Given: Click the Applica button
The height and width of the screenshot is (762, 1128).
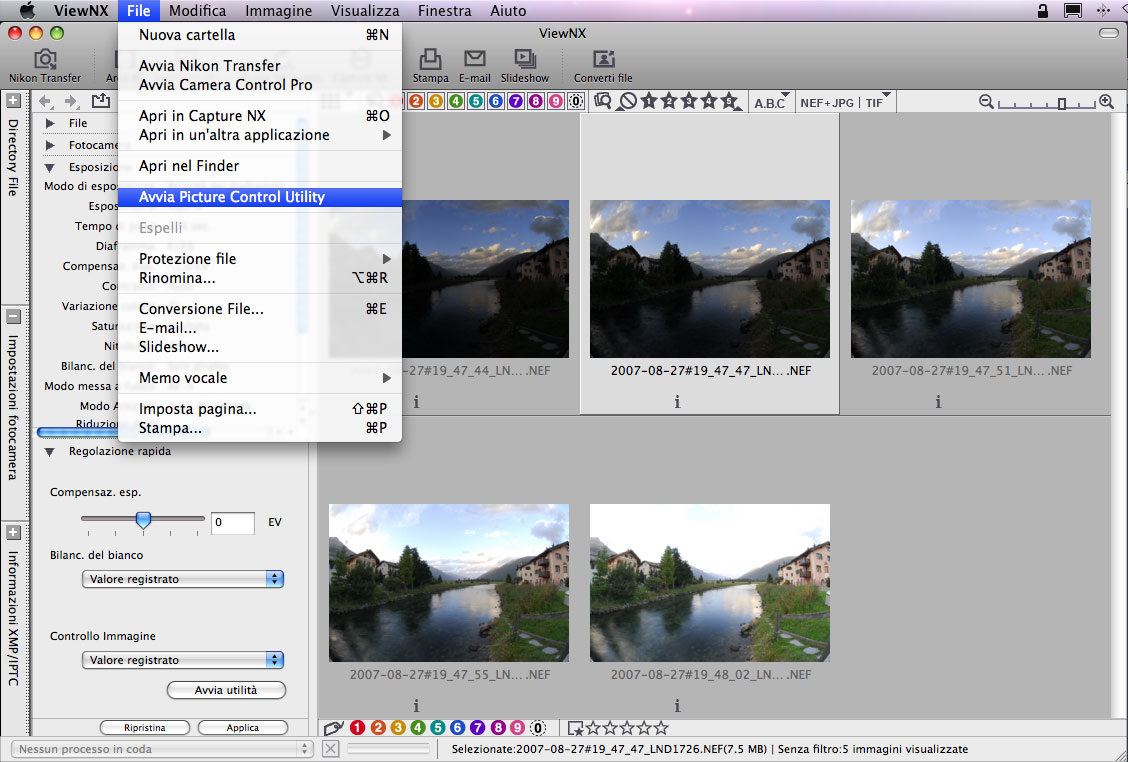Looking at the screenshot, I should coord(242,727).
